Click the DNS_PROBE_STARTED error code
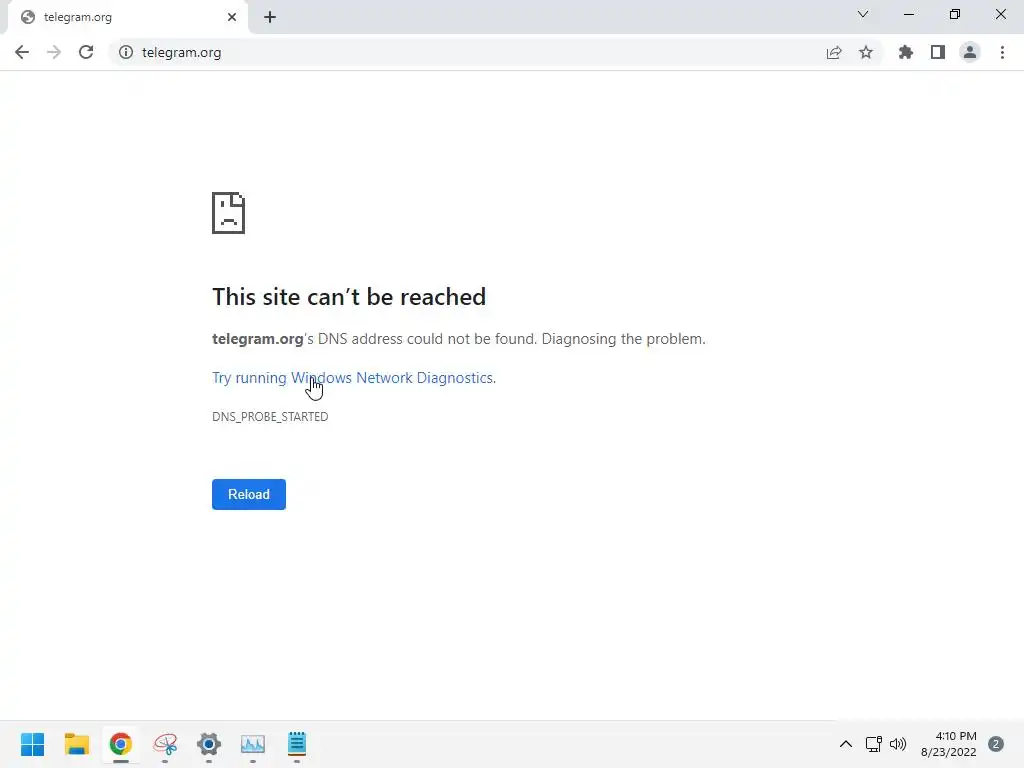Screen dimensions: 1024x768 270,417
